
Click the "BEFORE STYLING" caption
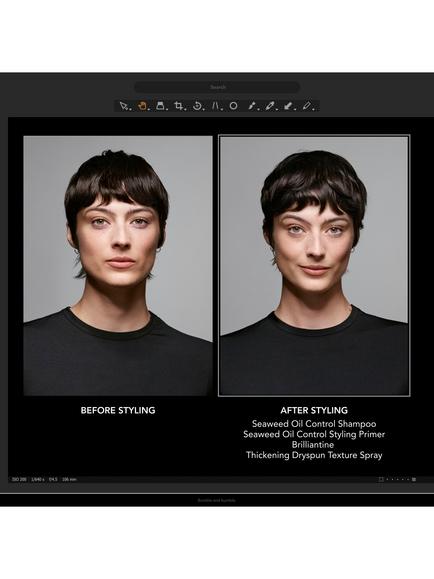(x=118, y=410)
